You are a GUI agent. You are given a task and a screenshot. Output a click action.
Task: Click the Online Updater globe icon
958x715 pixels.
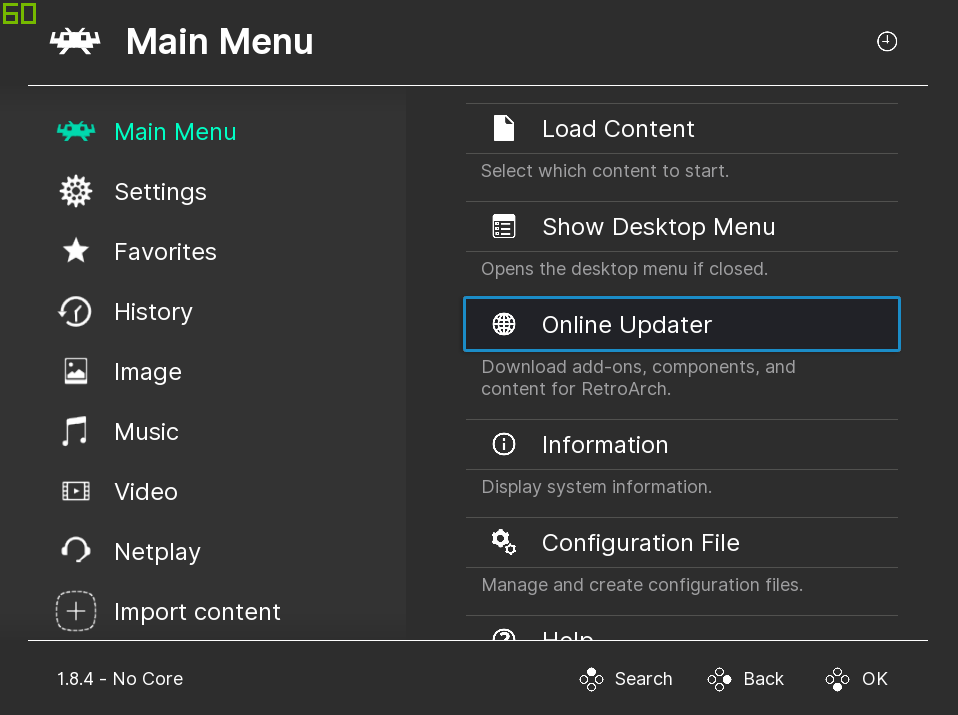pos(504,324)
